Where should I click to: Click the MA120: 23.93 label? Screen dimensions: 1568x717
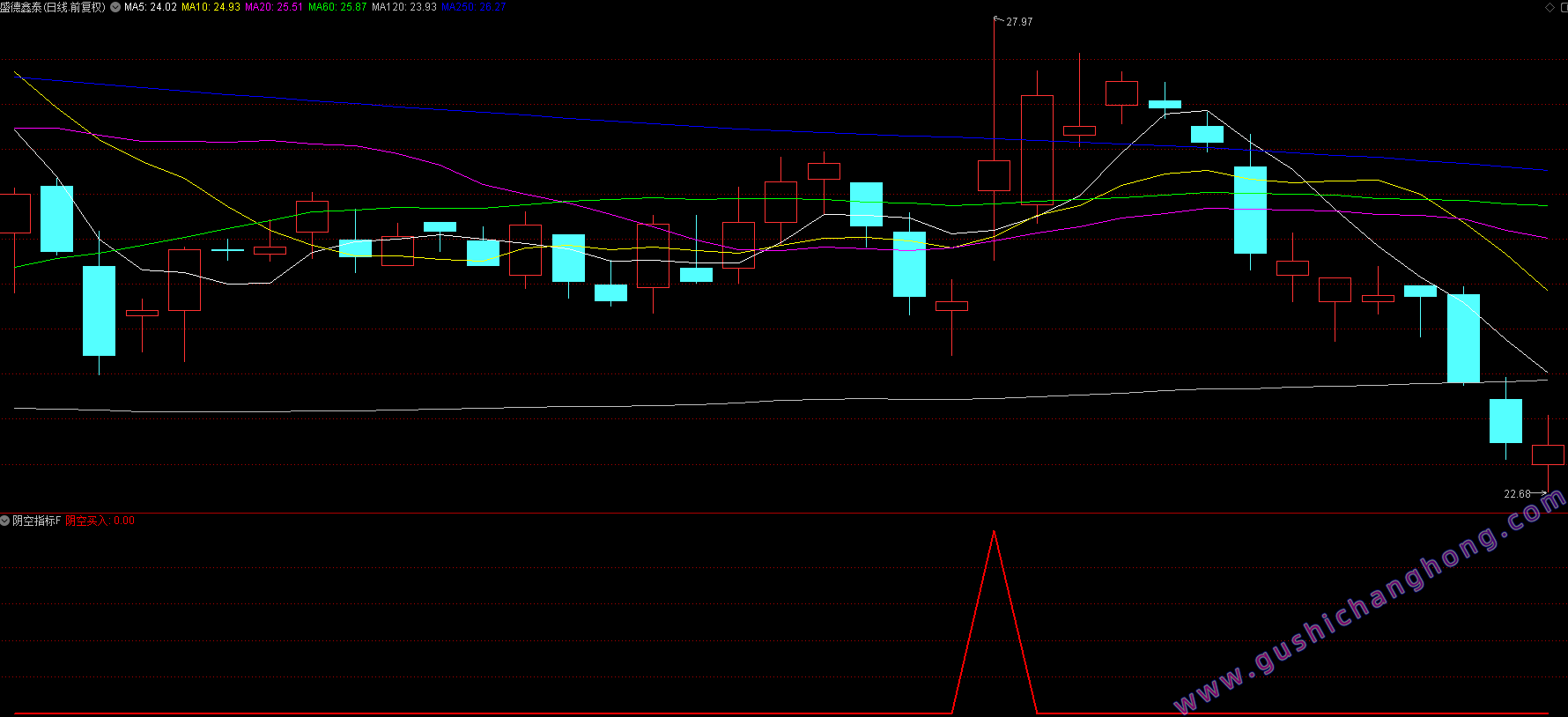click(404, 7)
